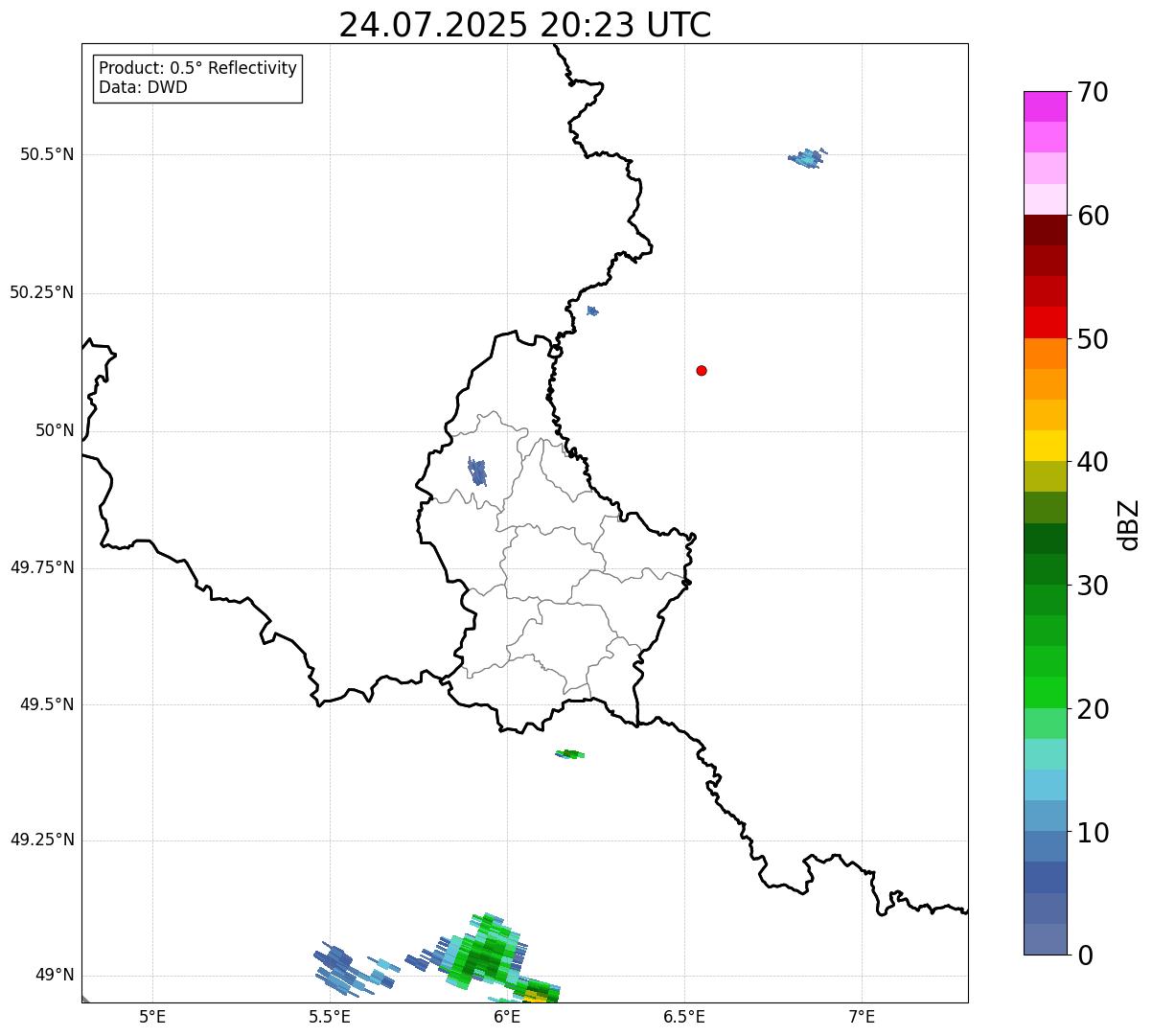Screen dimensions: 1152x1036
Task: Click the 50.25°N latitude label
Action: (42, 292)
